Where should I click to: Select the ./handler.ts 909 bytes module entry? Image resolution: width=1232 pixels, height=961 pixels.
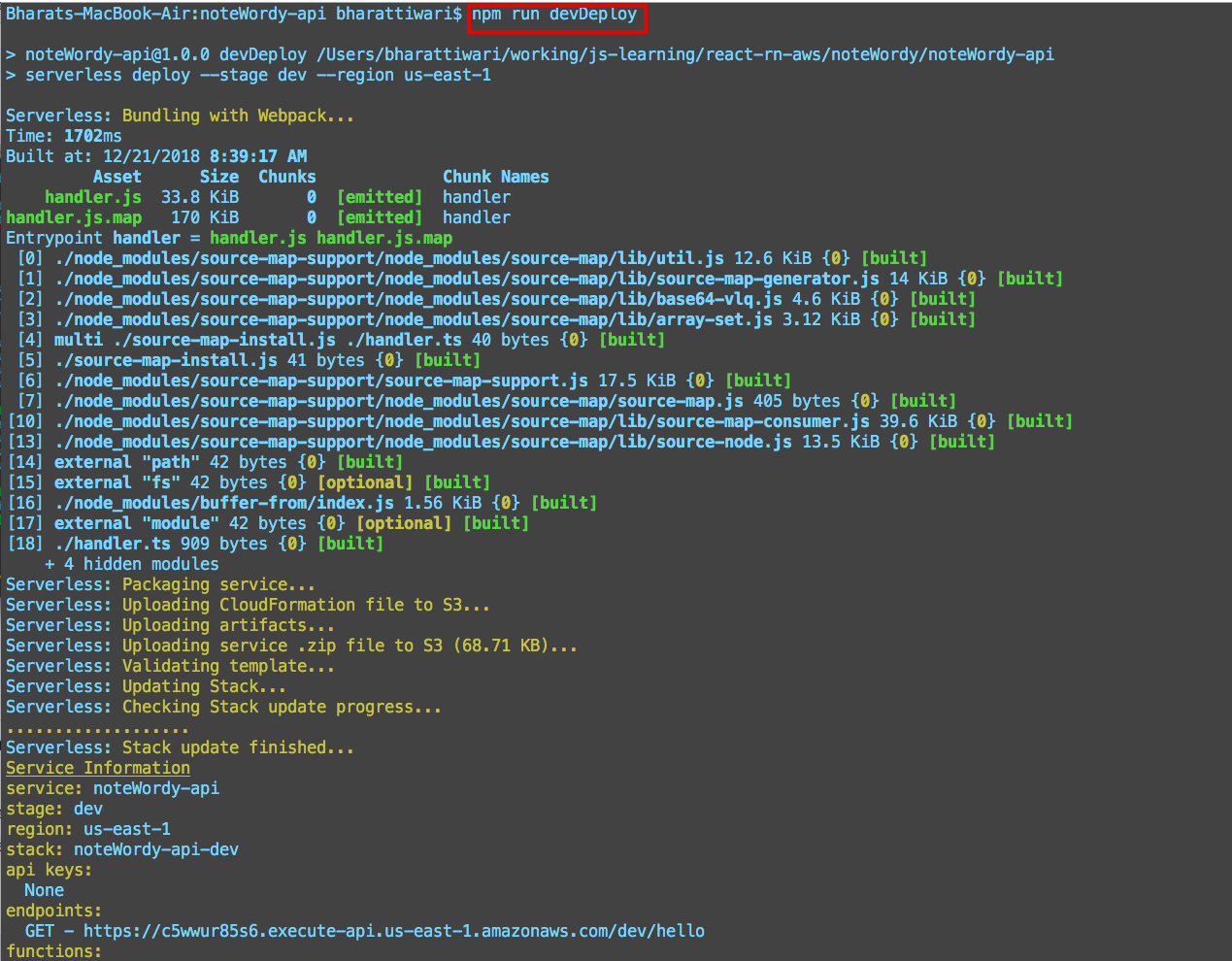coord(194,544)
